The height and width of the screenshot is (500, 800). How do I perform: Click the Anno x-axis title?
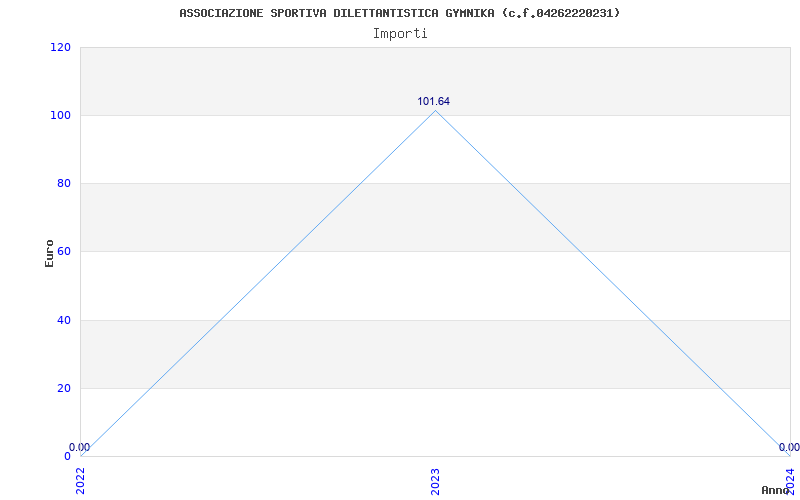[x=775, y=490]
